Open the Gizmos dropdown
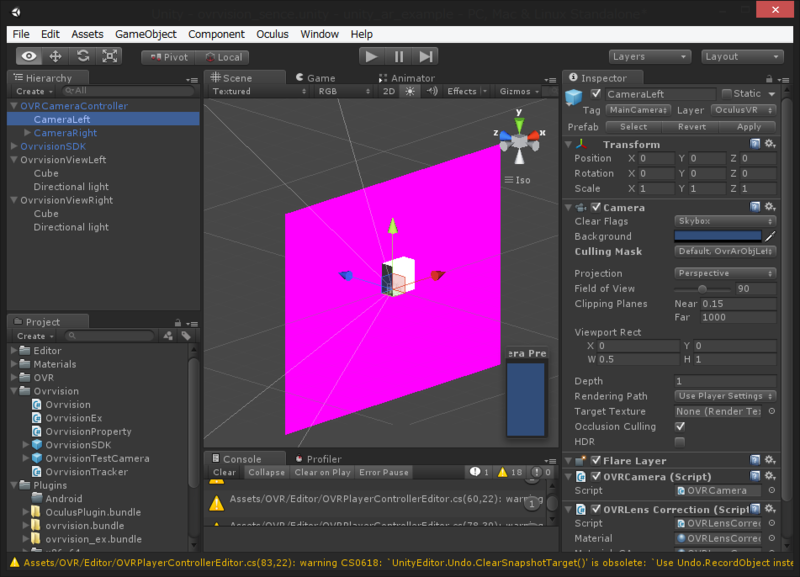 pos(519,91)
